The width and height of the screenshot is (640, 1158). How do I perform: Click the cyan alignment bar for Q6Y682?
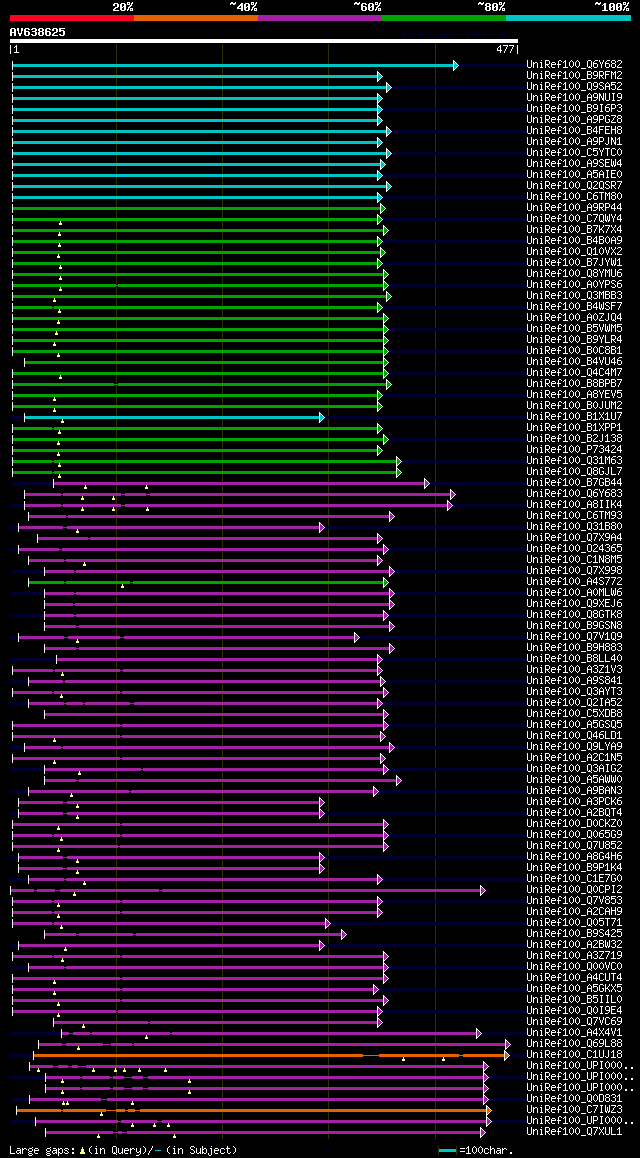coord(235,66)
